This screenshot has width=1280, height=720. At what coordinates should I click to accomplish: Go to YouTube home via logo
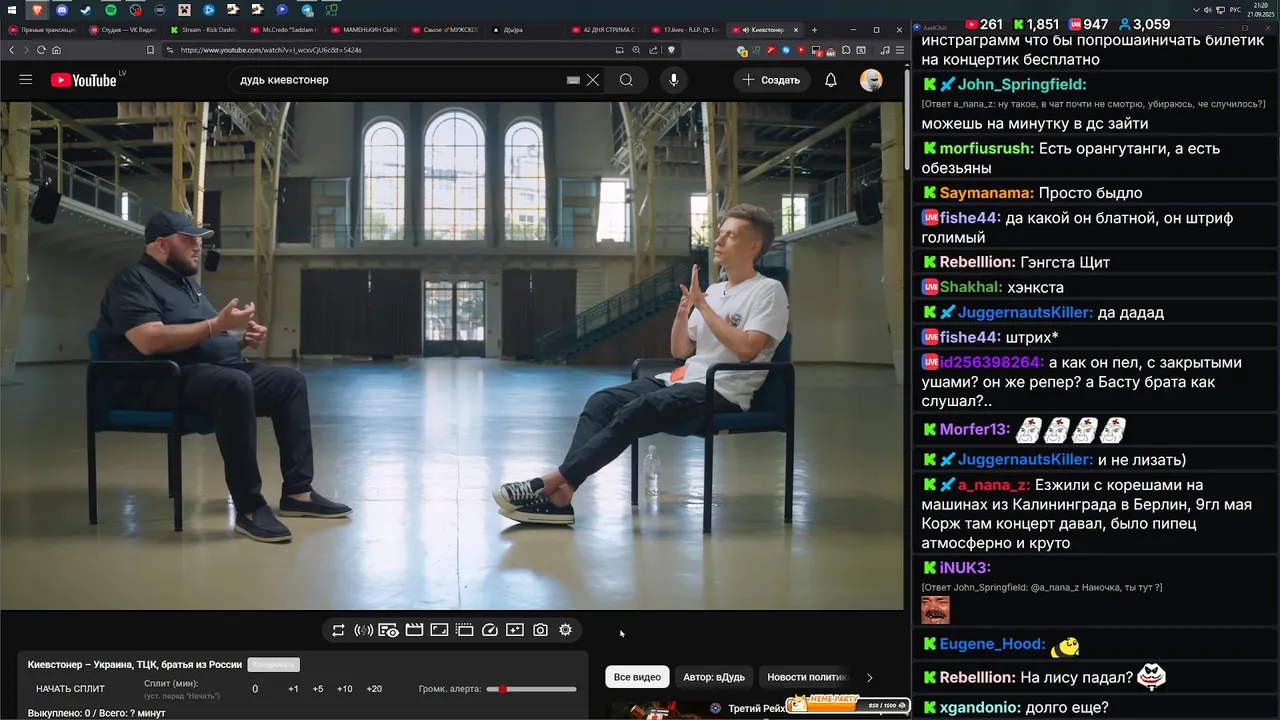click(85, 80)
